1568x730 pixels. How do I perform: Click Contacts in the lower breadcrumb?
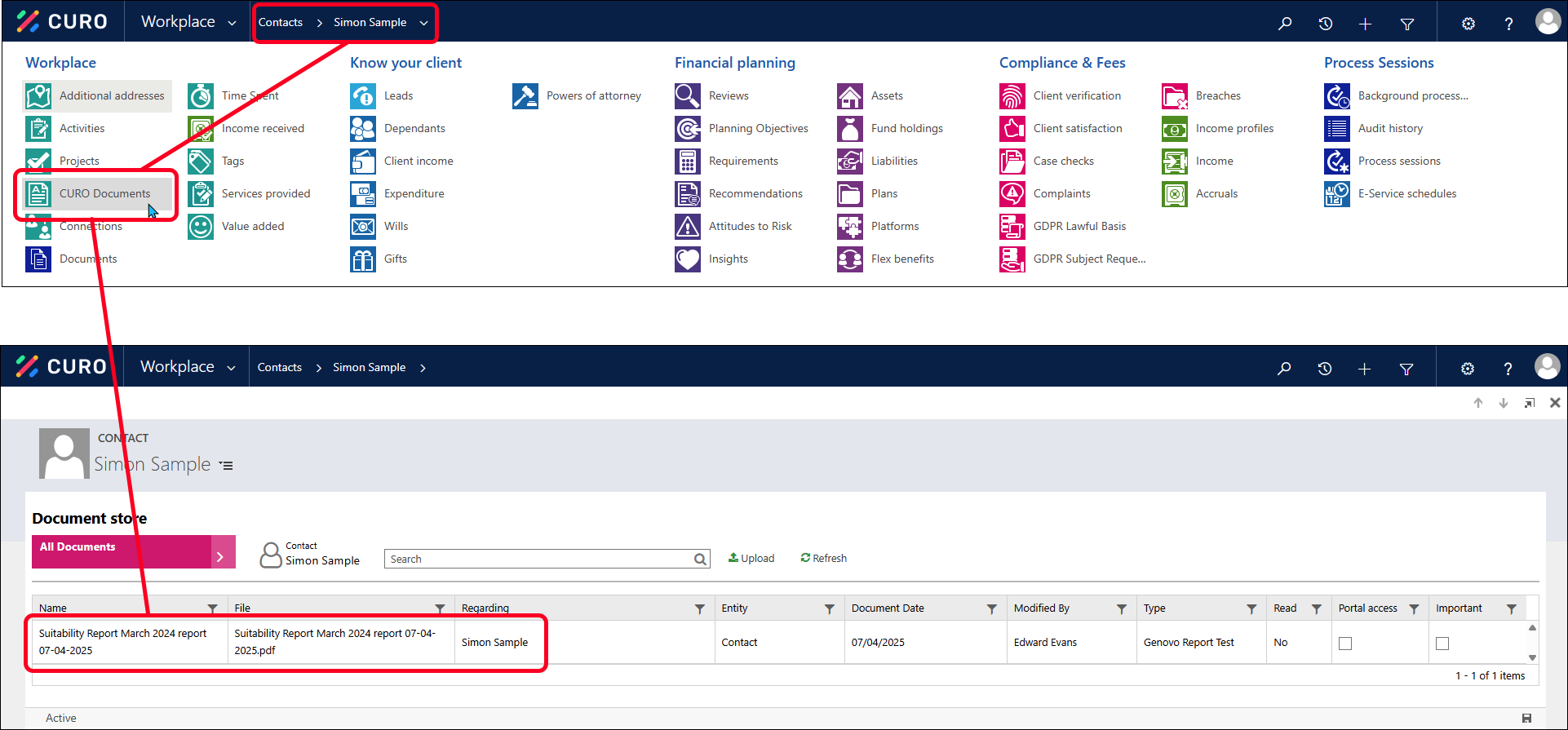click(x=280, y=367)
